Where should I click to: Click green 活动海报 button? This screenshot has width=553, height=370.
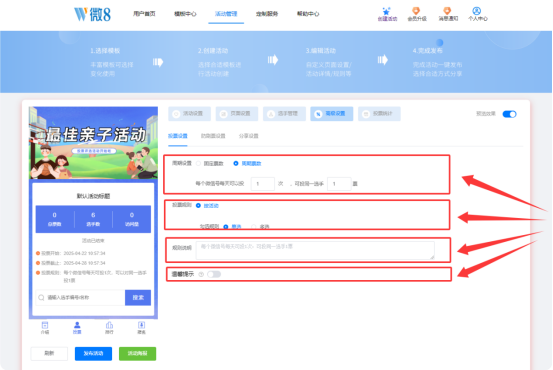click(x=138, y=353)
